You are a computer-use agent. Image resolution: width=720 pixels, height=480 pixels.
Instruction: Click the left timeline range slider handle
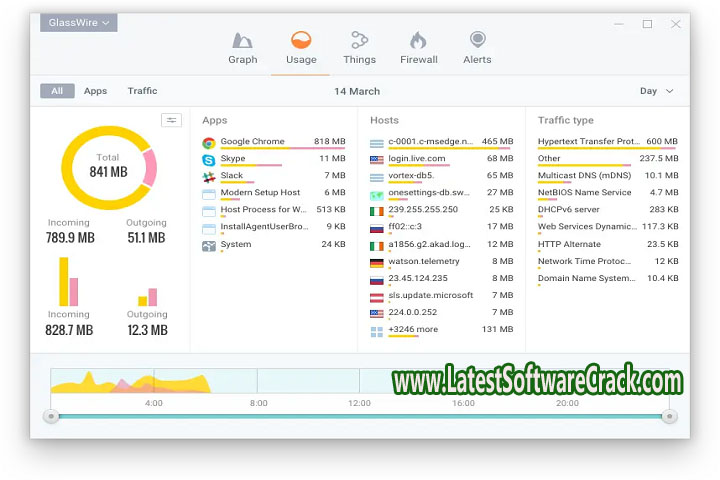click(51, 417)
